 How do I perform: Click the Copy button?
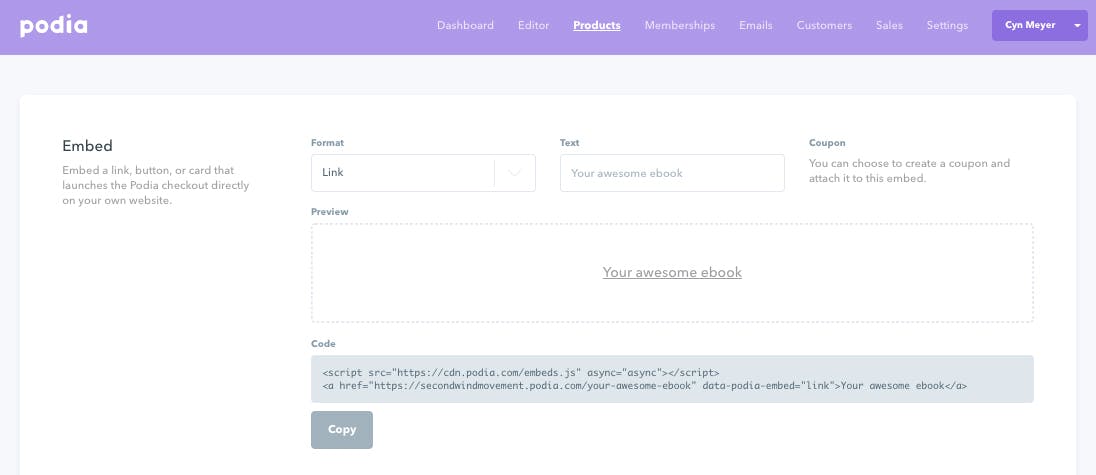pyautogui.click(x=342, y=430)
